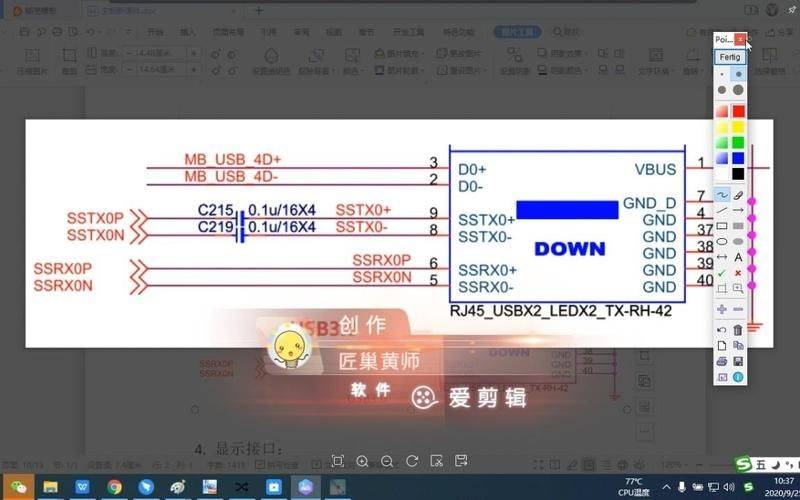Click the options icon beside info icon
The width and height of the screenshot is (800, 500).
tap(721, 377)
